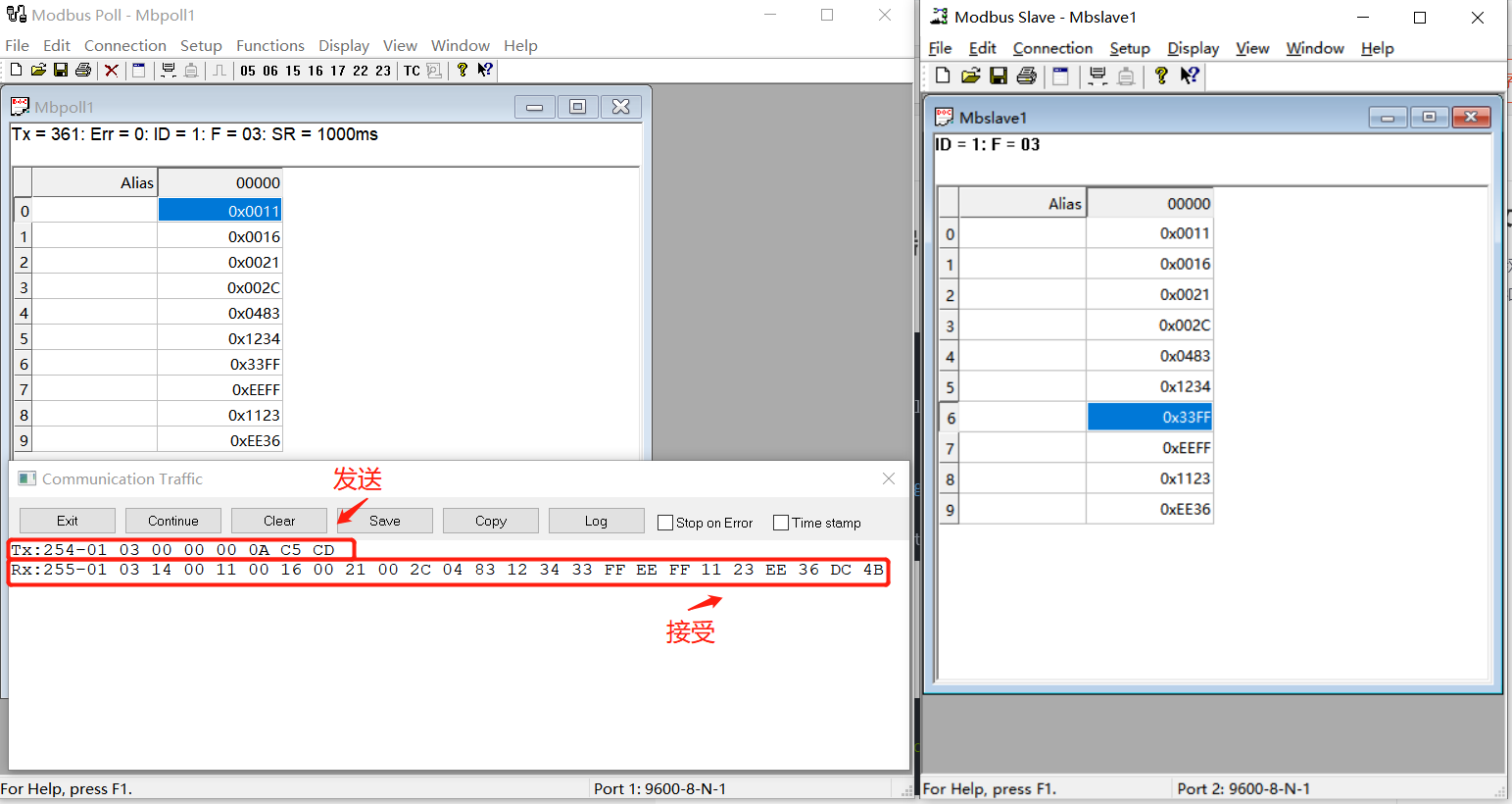Click context help pointer icon in Modbus Poll
This screenshot has width=1512, height=804.
[485, 70]
